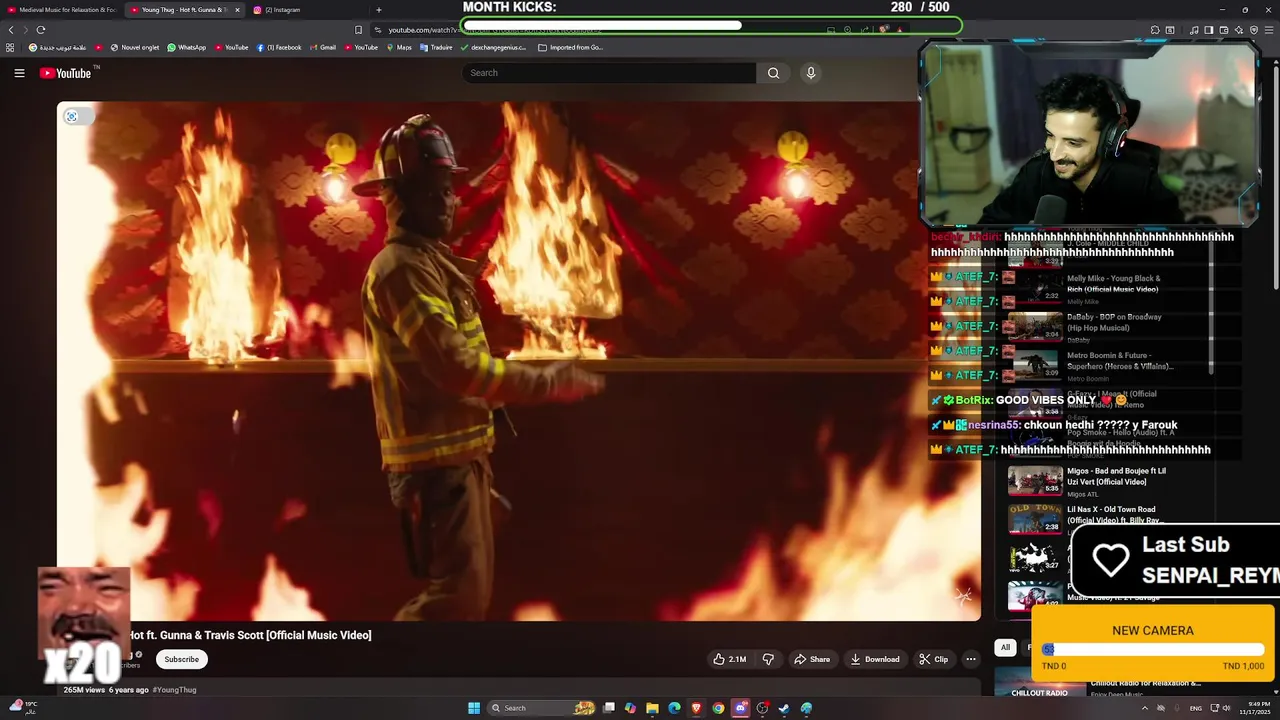Image resolution: width=1280 pixels, height=720 pixels.
Task: Open a new browser tab
Action: 378,10
